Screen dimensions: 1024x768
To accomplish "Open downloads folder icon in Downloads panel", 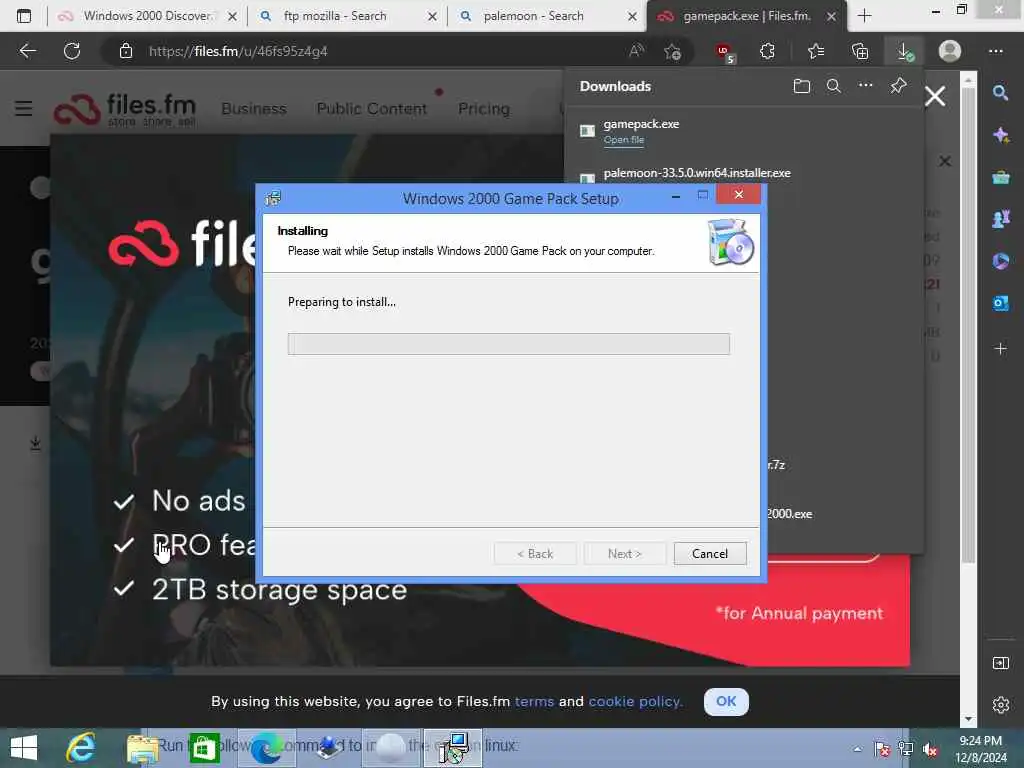I will coord(801,86).
